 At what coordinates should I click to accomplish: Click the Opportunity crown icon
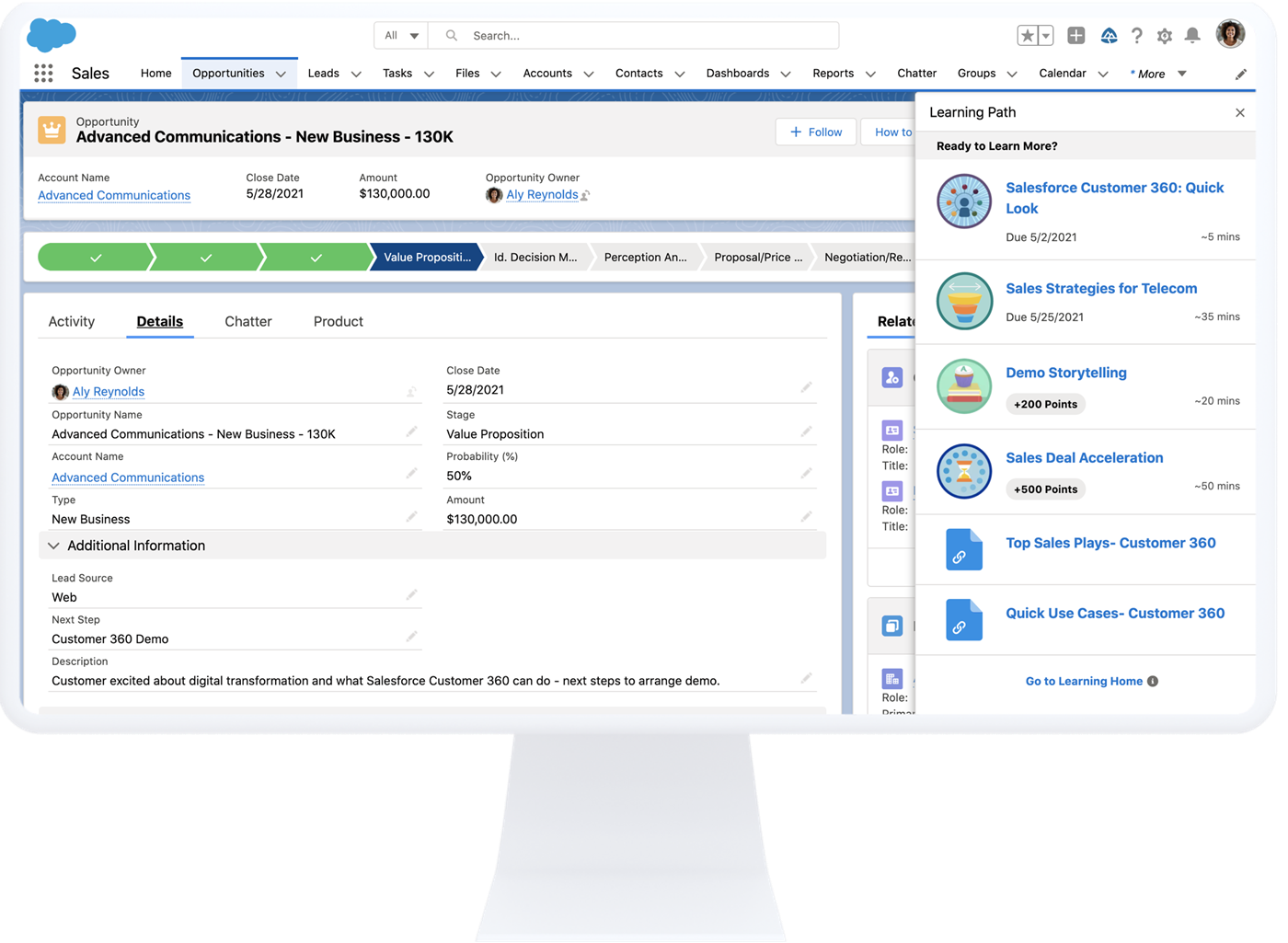[x=52, y=130]
